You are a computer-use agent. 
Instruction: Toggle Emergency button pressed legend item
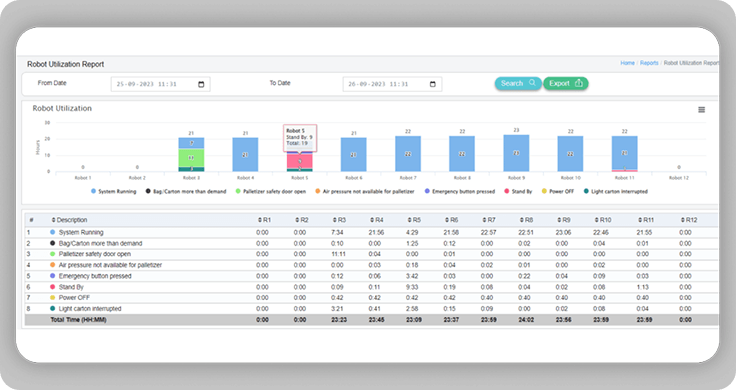click(x=460, y=191)
